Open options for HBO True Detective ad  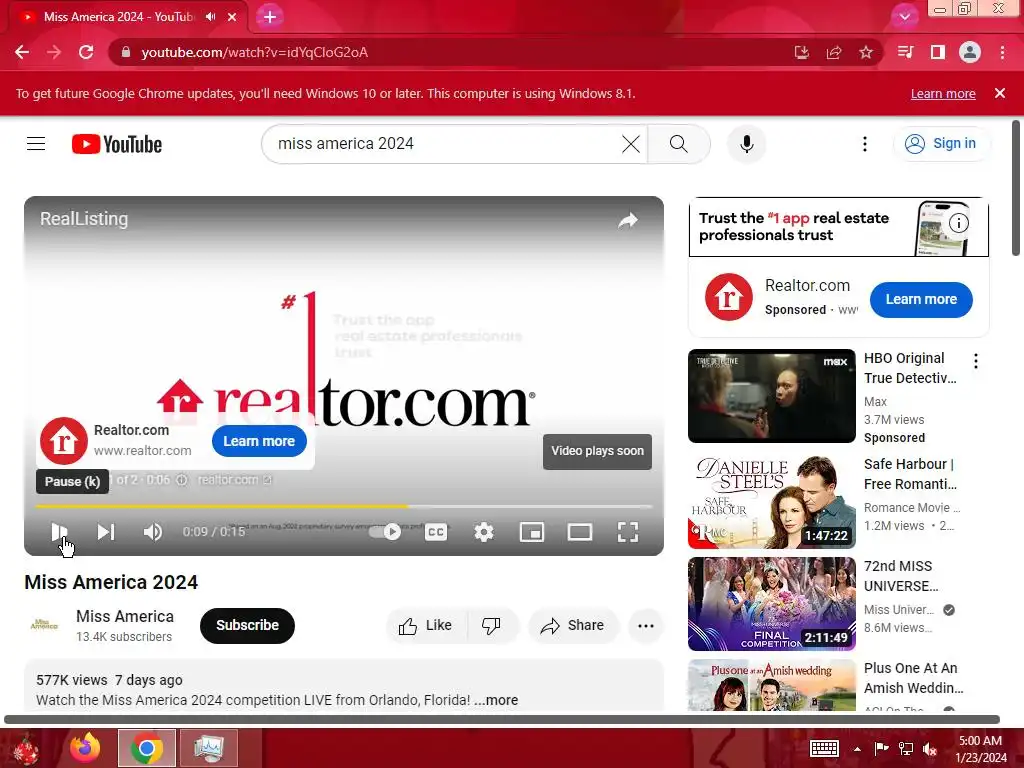click(x=976, y=361)
